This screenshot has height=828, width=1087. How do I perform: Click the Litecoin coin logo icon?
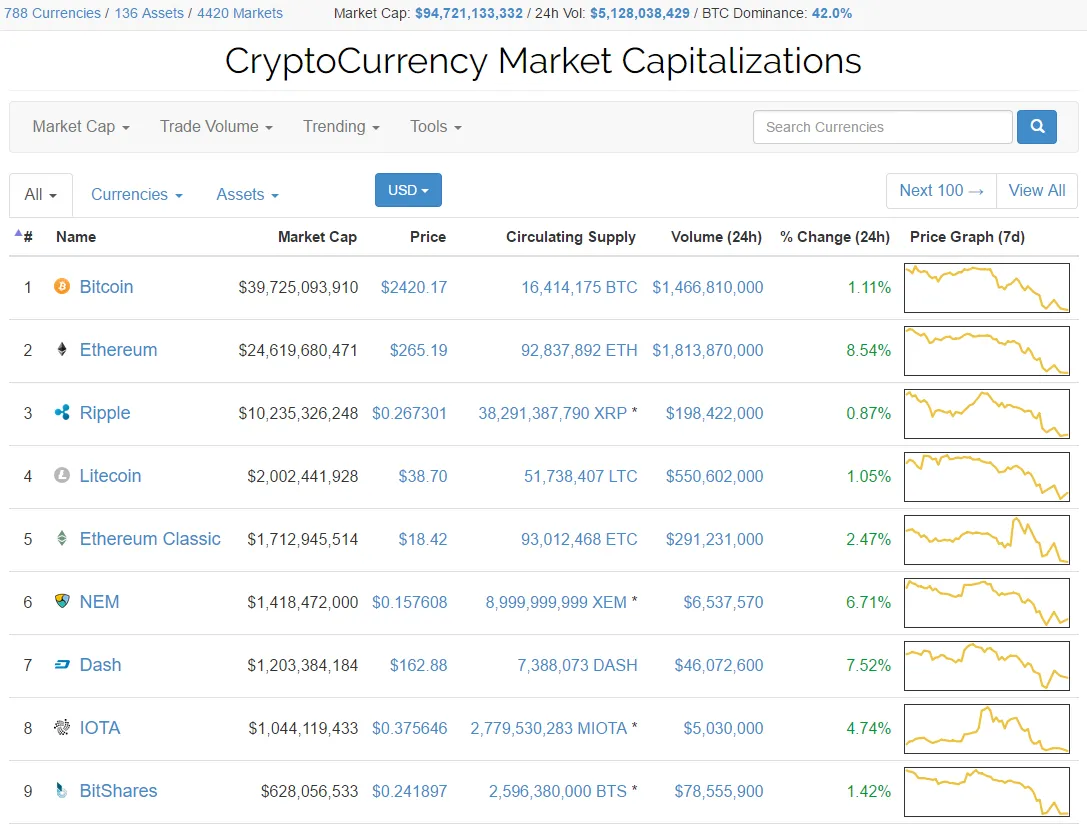click(x=62, y=476)
